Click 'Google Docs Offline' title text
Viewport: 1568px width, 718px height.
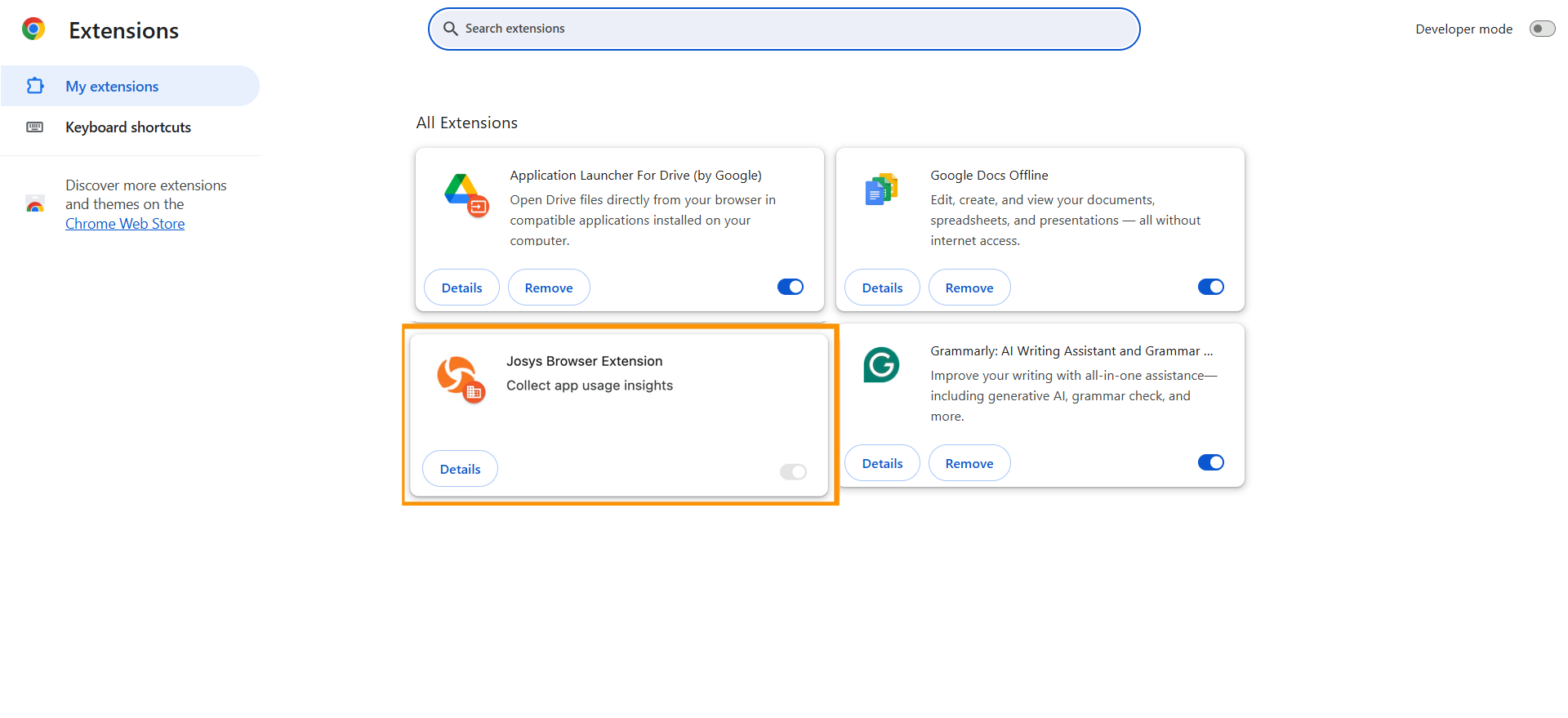click(x=989, y=175)
